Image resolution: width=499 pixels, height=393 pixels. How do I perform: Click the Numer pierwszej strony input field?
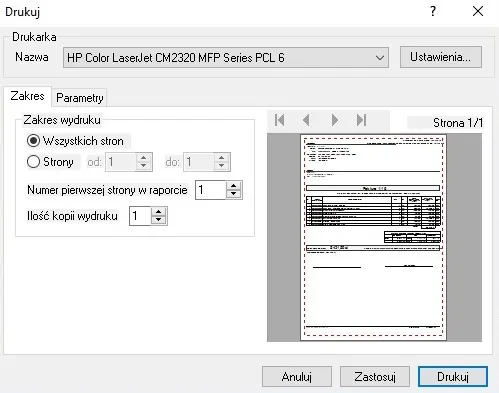point(211,190)
